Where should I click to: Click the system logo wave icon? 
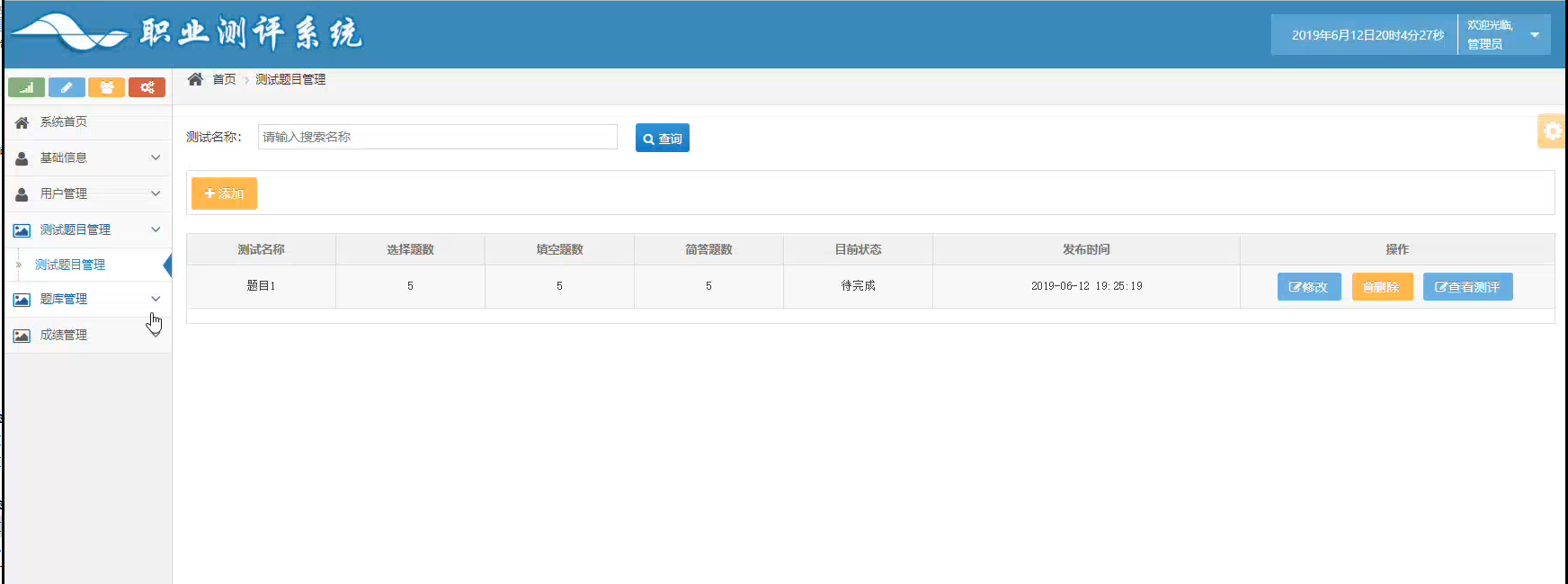(70, 32)
